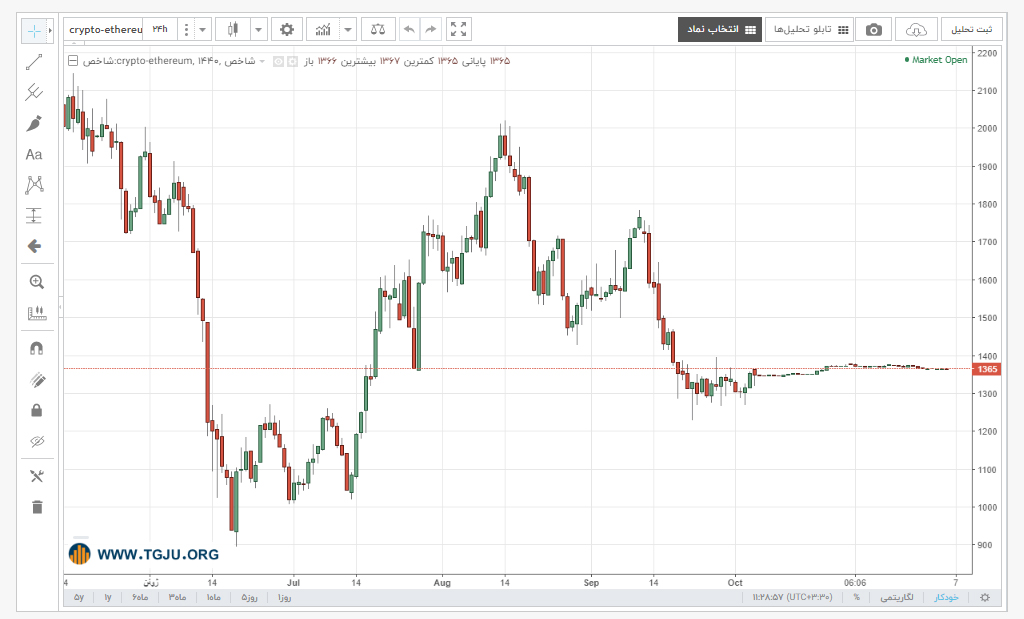Open chart properties gear in top toolbar
Screen dimensions: 1024x619
click(x=287, y=29)
